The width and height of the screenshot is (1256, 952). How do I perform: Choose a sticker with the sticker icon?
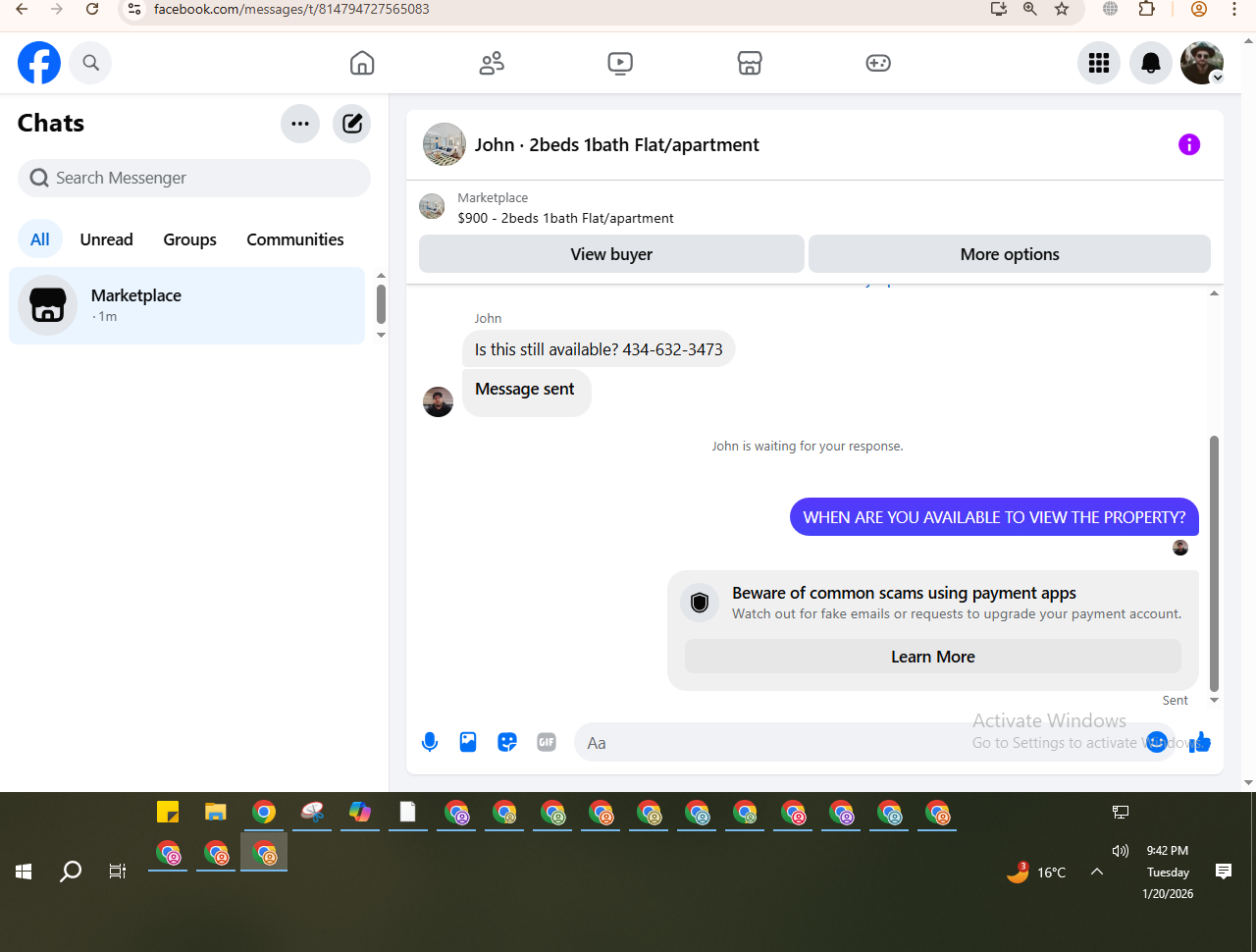[507, 742]
